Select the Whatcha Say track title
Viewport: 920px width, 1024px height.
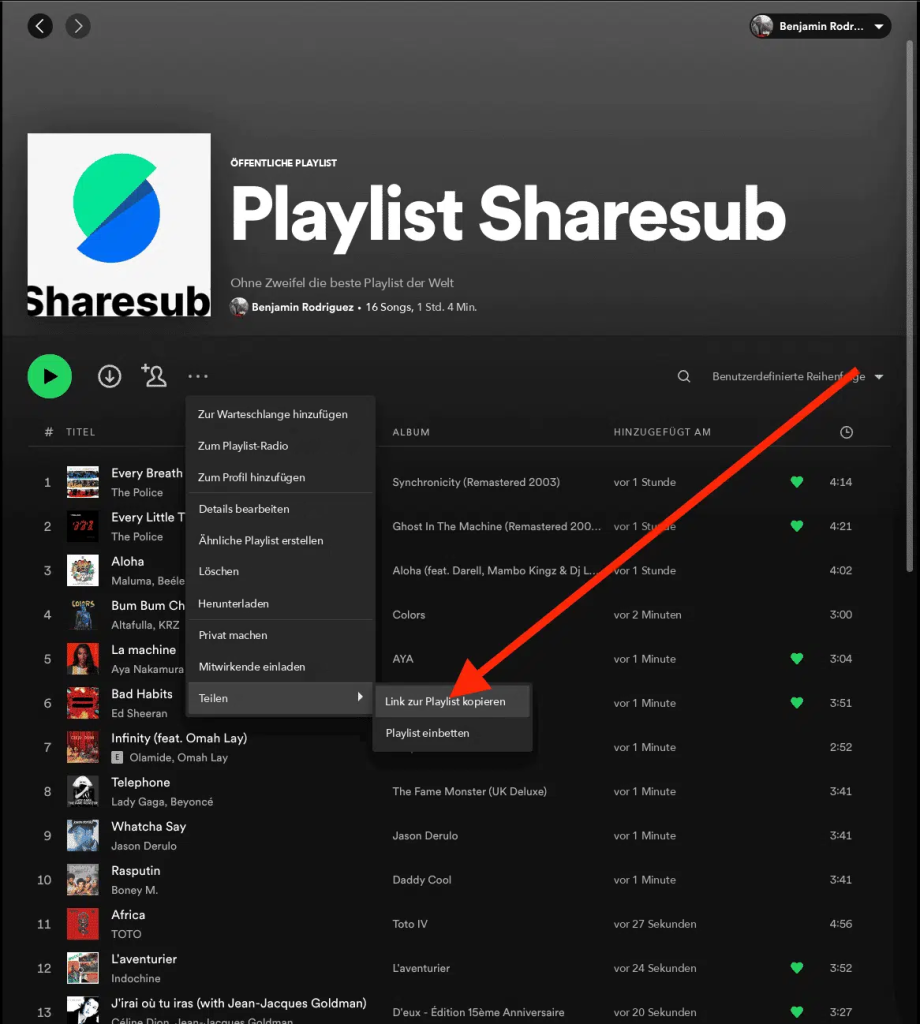tap(149, 826)
